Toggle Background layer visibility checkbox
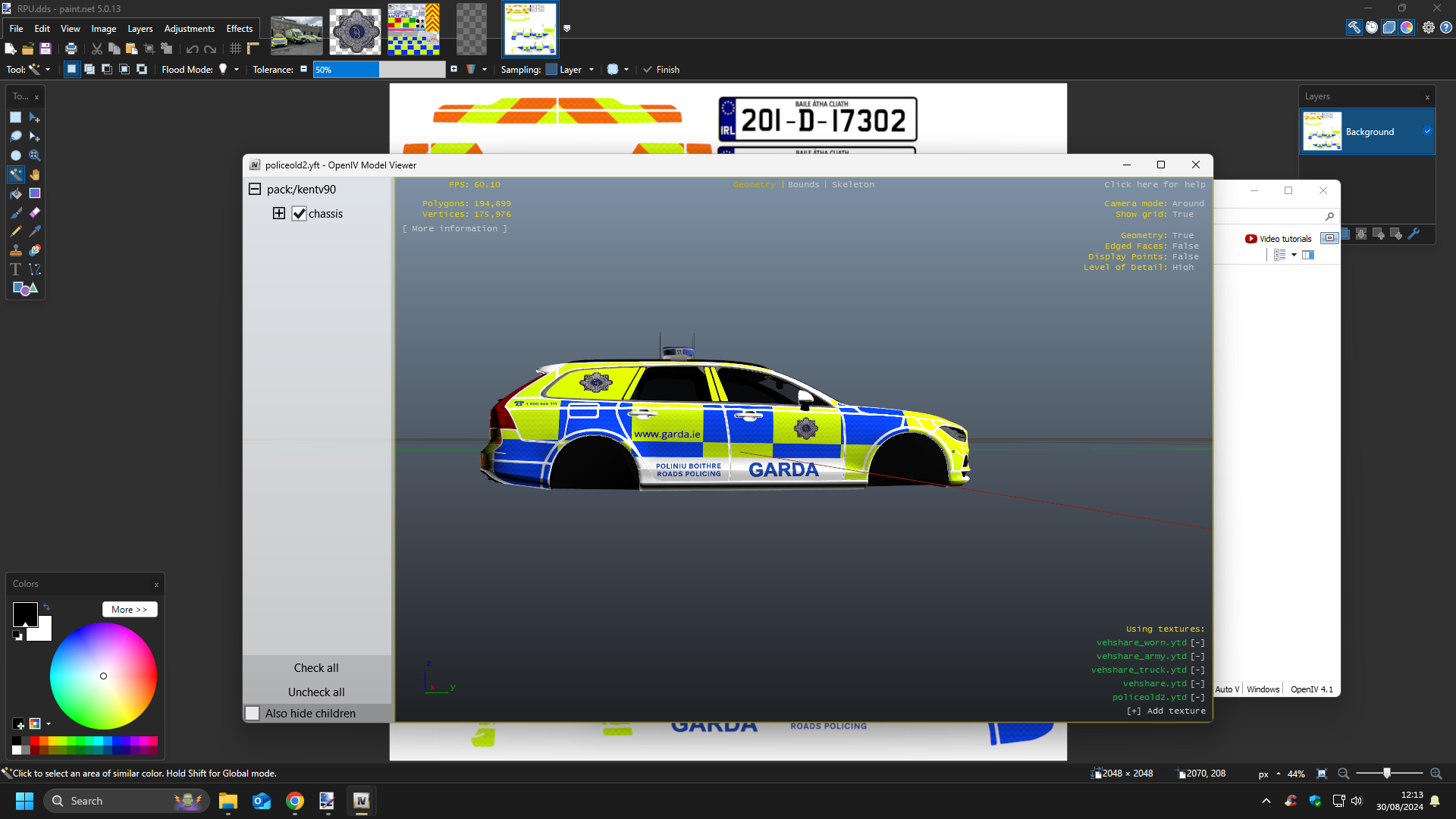 click(1427, 131)
